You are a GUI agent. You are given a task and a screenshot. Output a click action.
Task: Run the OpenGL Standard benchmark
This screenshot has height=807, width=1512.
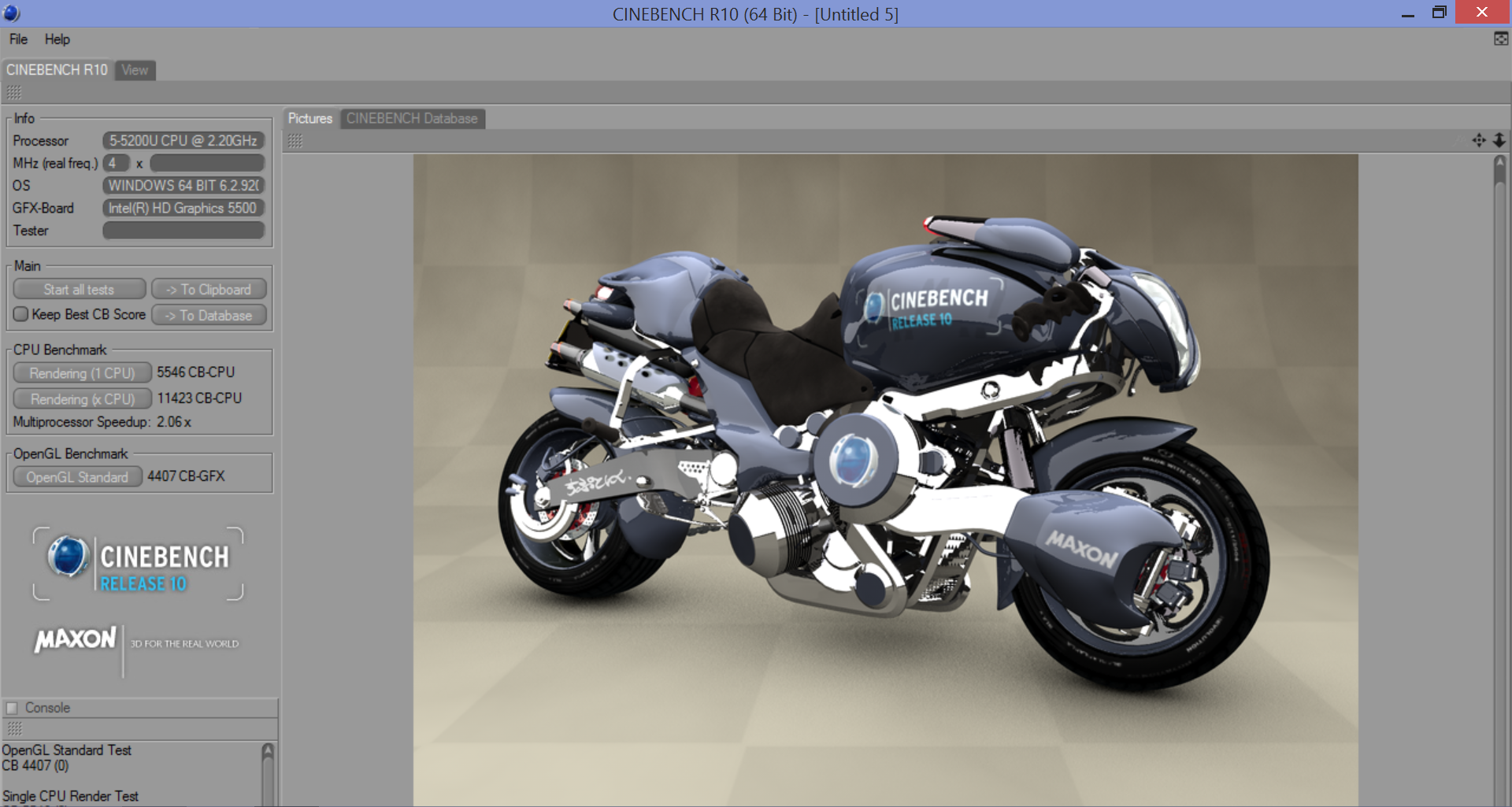[x=77, y=477]
